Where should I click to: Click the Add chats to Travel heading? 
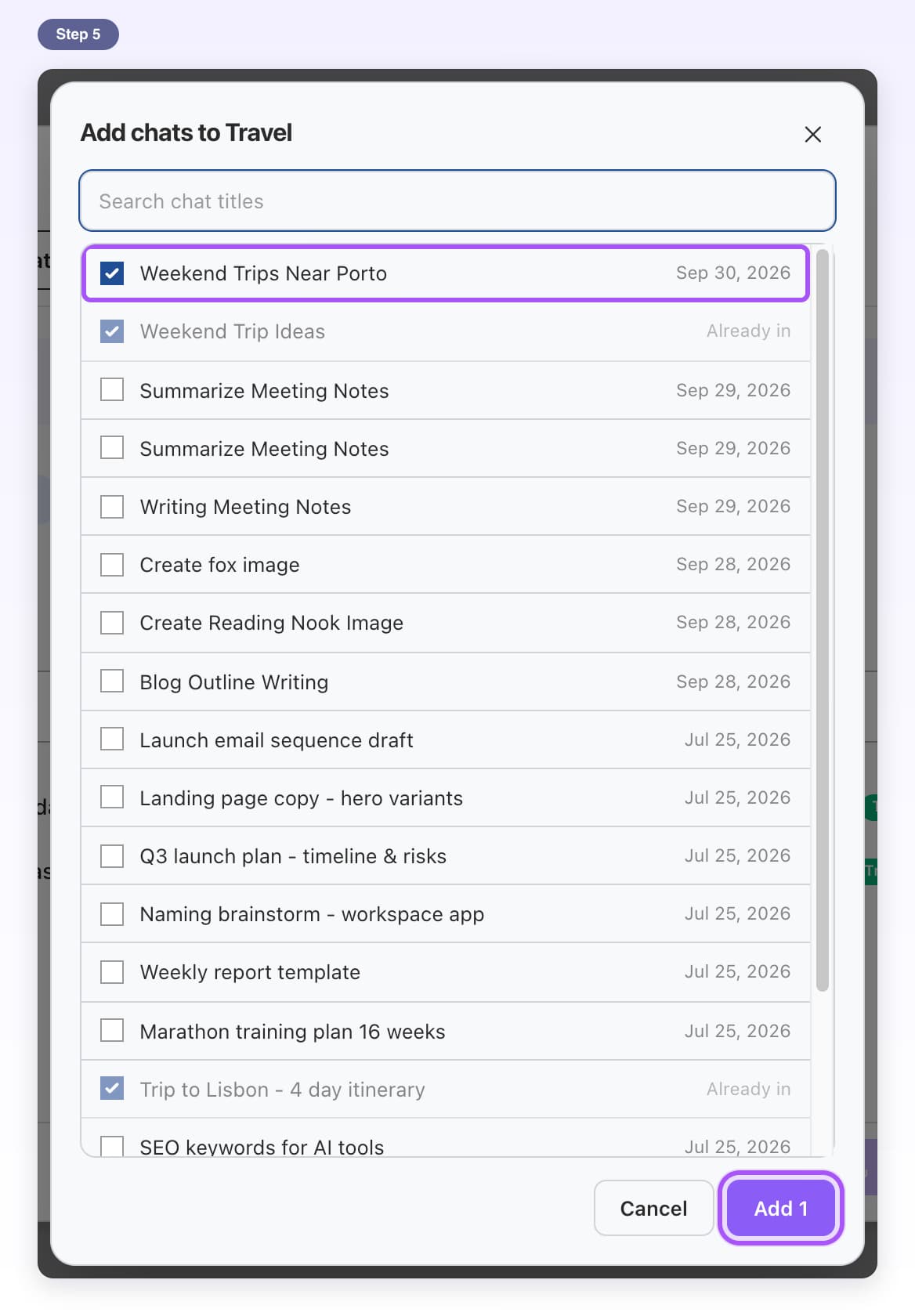pyautogui.click(x=186, y=132)
